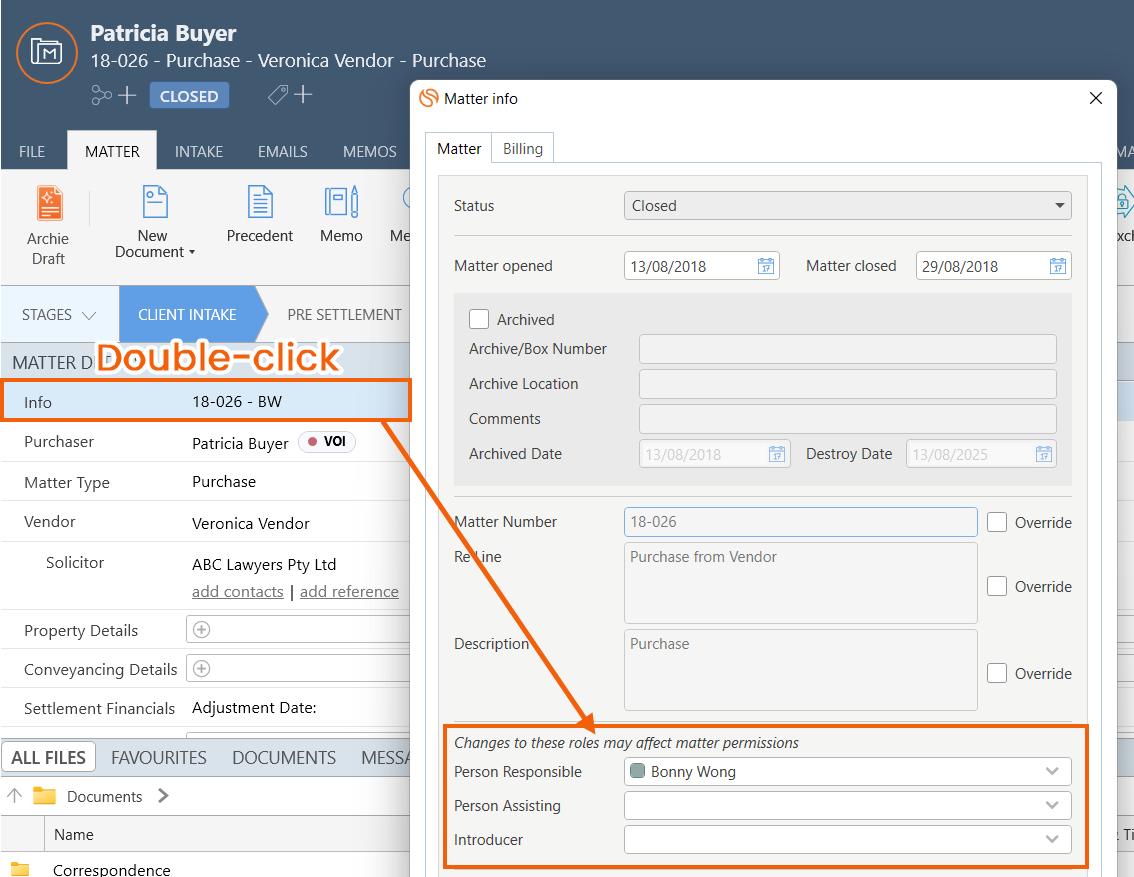Open the Precedent tool
1134x877 pixels.
pyautogui.click(x=260, y=215)
